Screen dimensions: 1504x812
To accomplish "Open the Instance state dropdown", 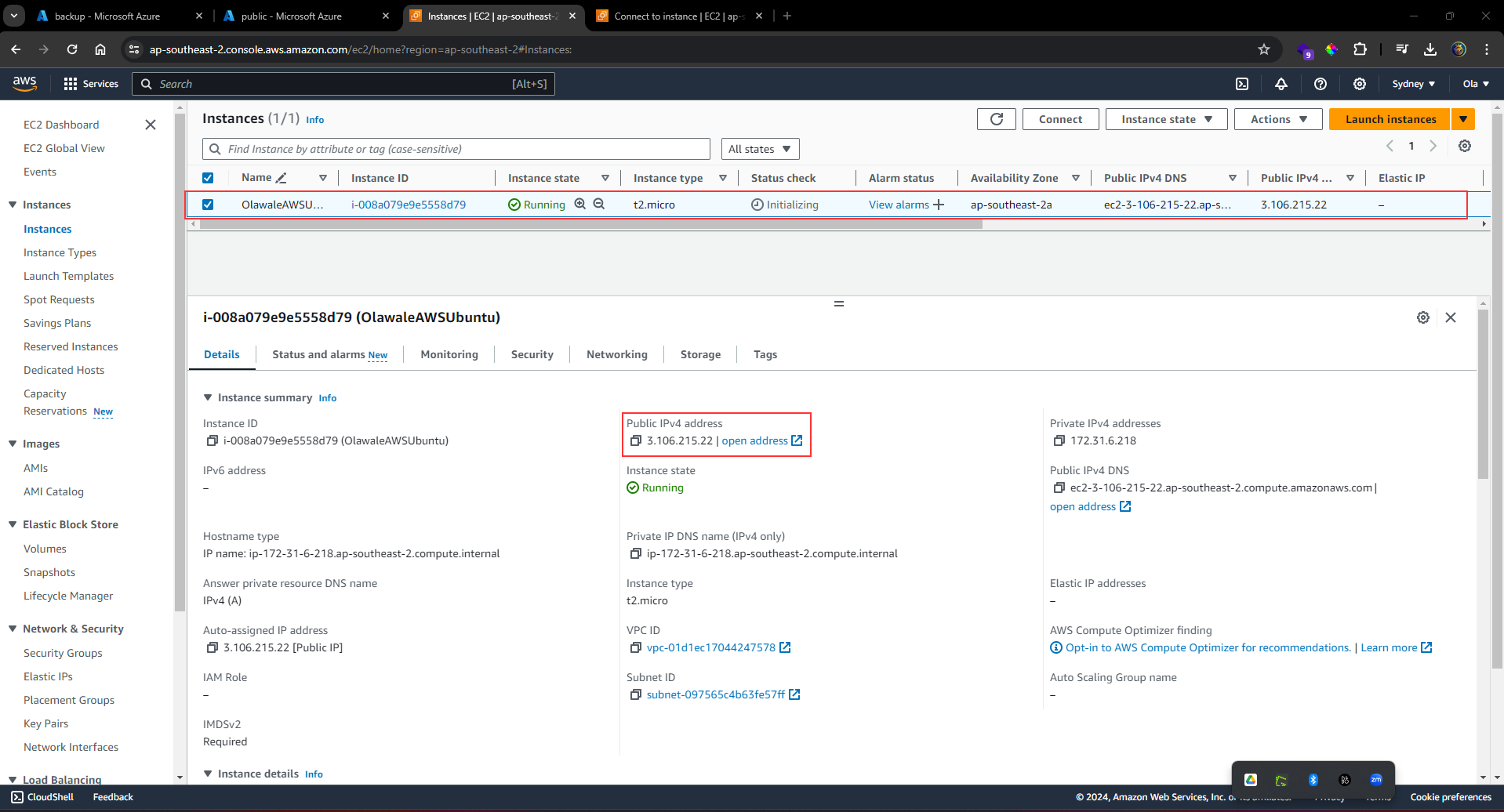I will pos(1166,119).
